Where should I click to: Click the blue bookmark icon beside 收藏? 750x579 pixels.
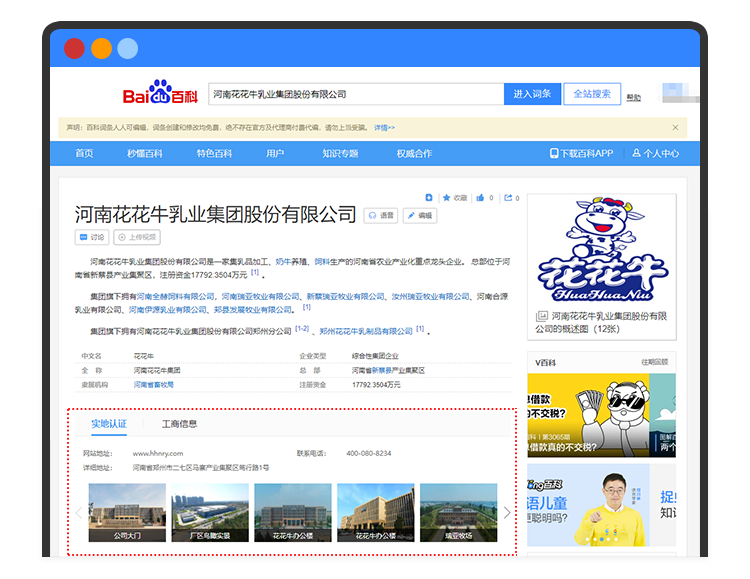click(x=429, y=198)
